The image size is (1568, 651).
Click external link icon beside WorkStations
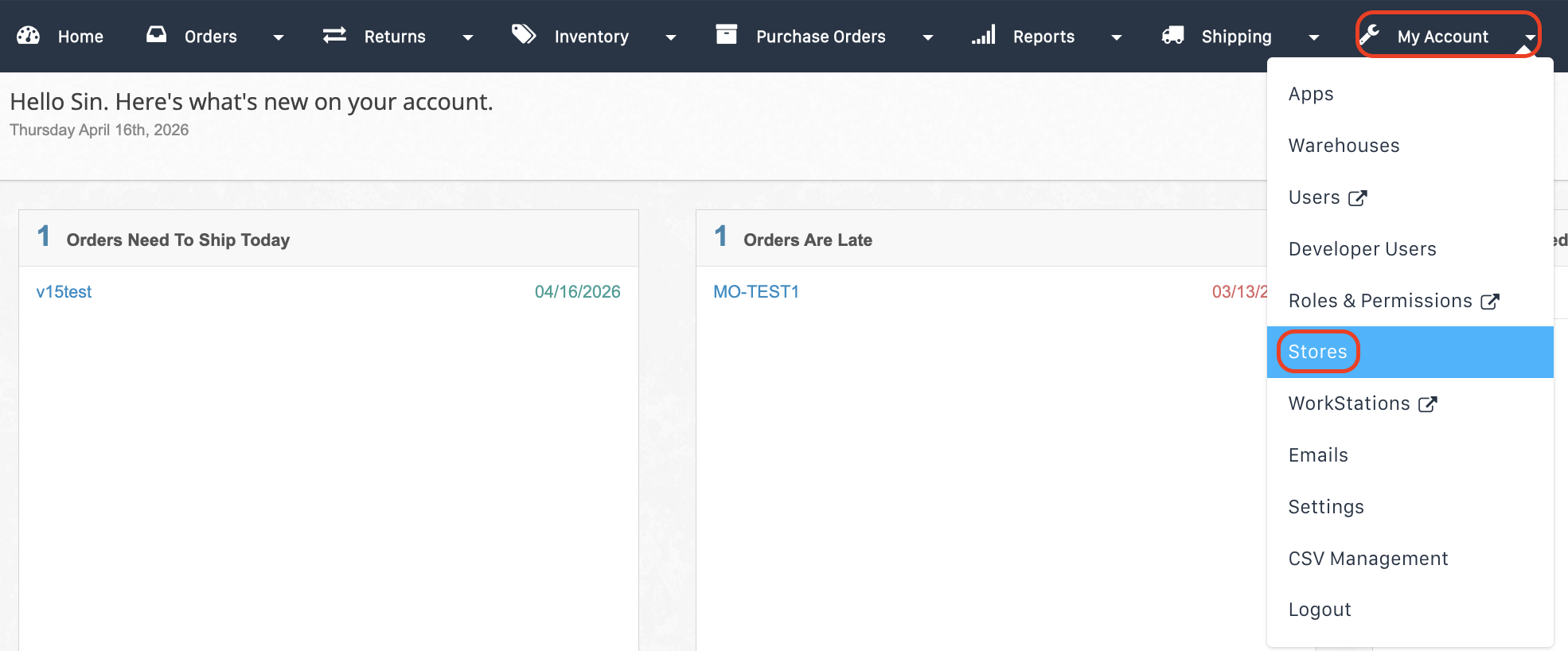[1428, 404]
